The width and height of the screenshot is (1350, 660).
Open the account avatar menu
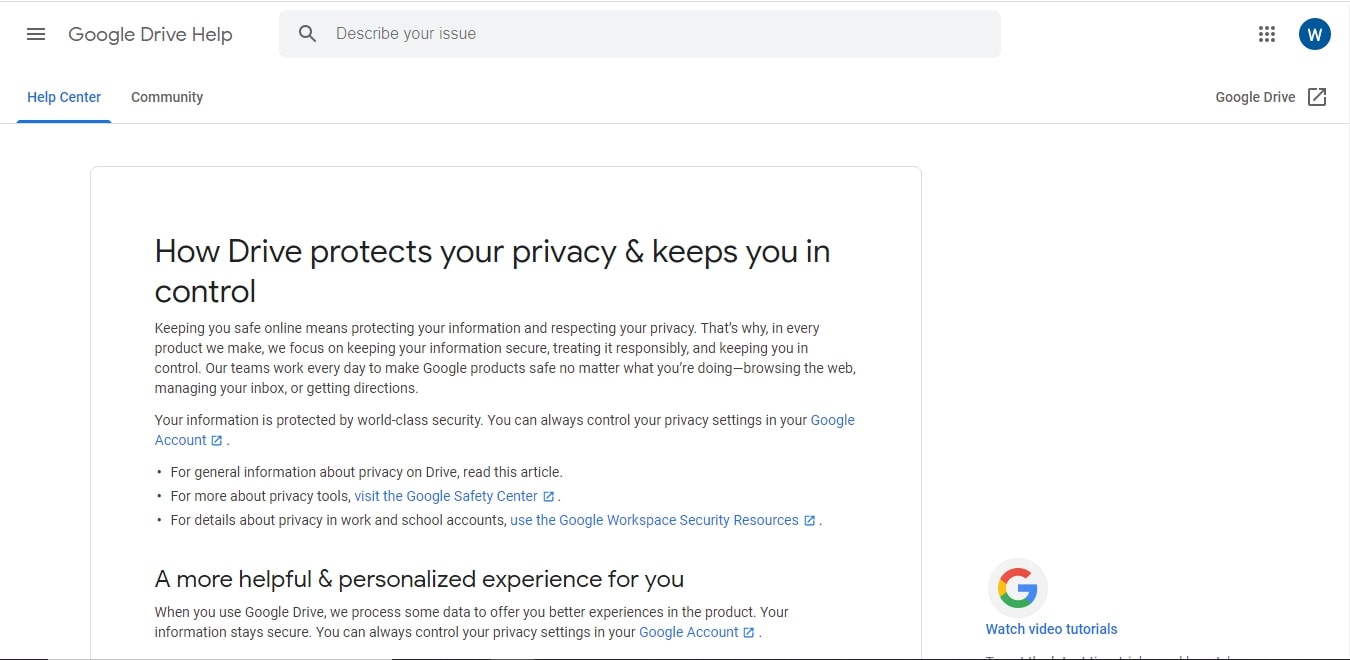point(1315,33)
